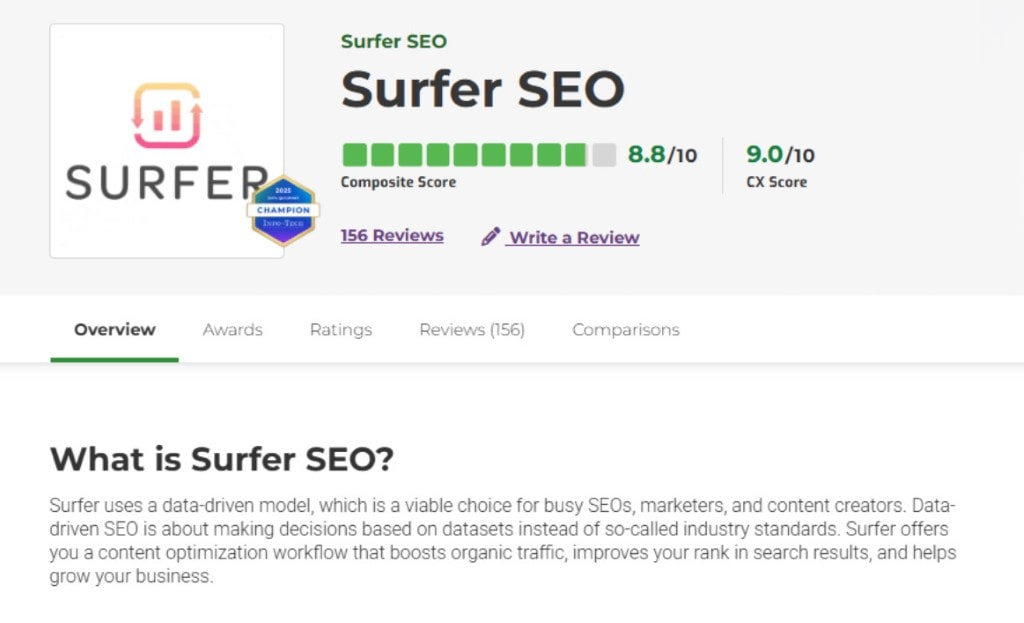This screenshot has height=623, width=1024.
Task: Click the CX Score label
Action: 776,182
